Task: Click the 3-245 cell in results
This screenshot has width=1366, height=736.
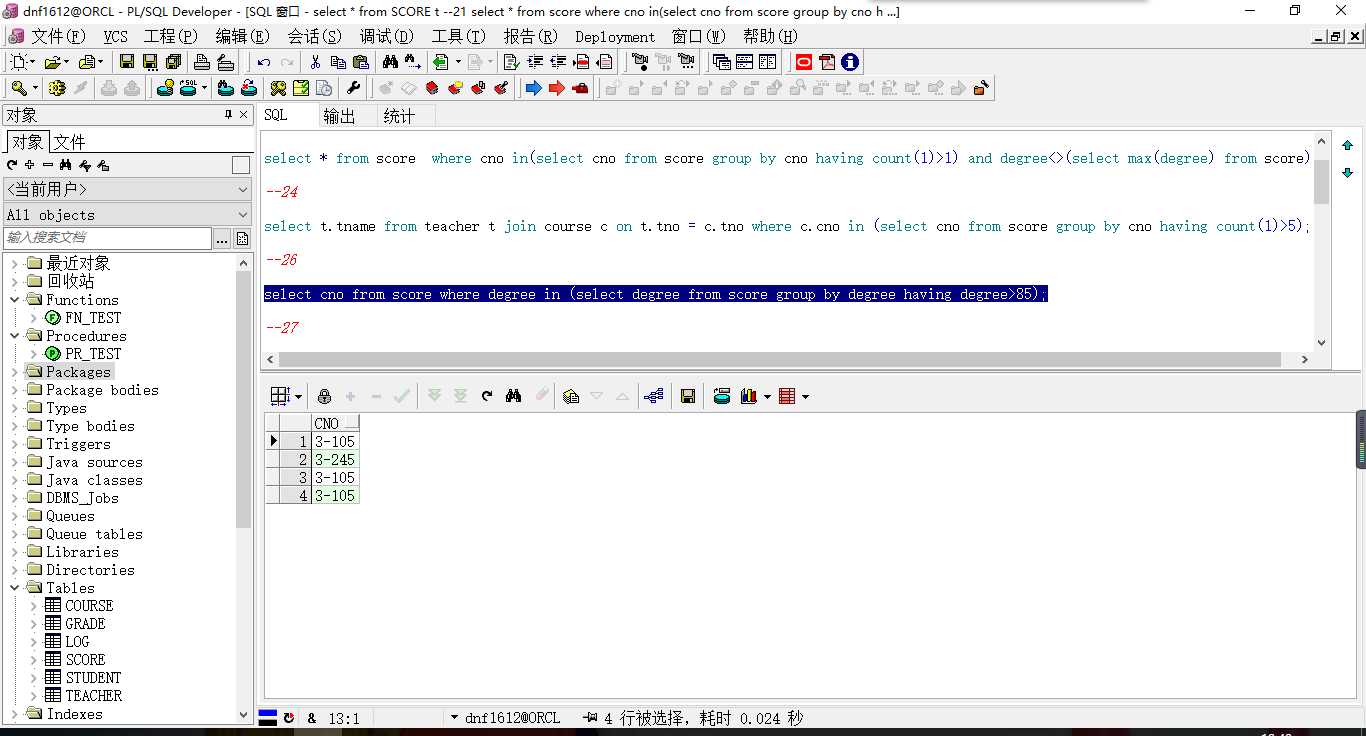Action: [334, 460]
